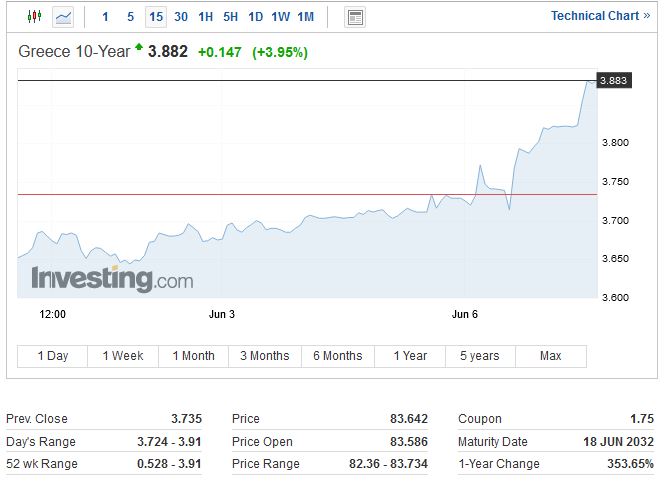
Task: Click the 3.883 current price marker
Action: click(613, 80)
